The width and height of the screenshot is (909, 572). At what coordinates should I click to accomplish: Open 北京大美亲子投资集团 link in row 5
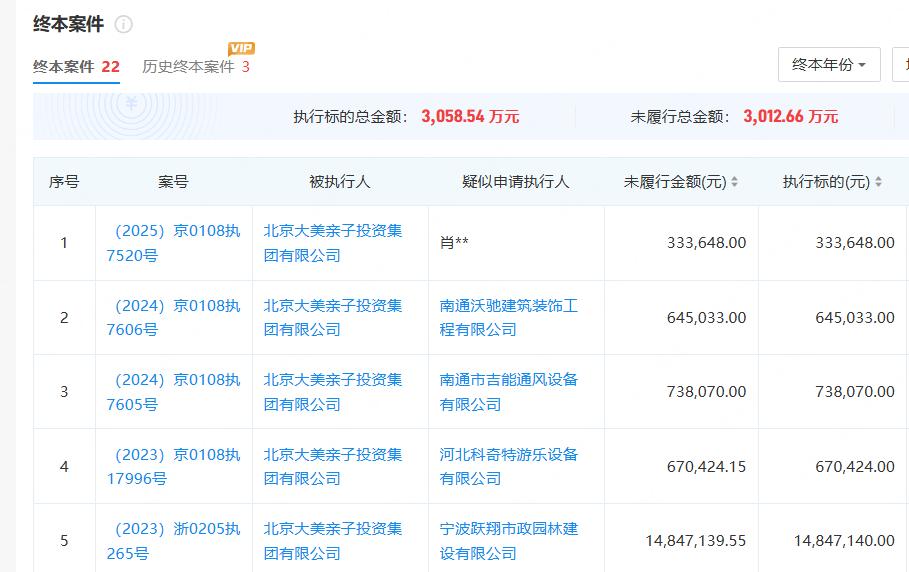pyautogui.click(x=333, y=541)
